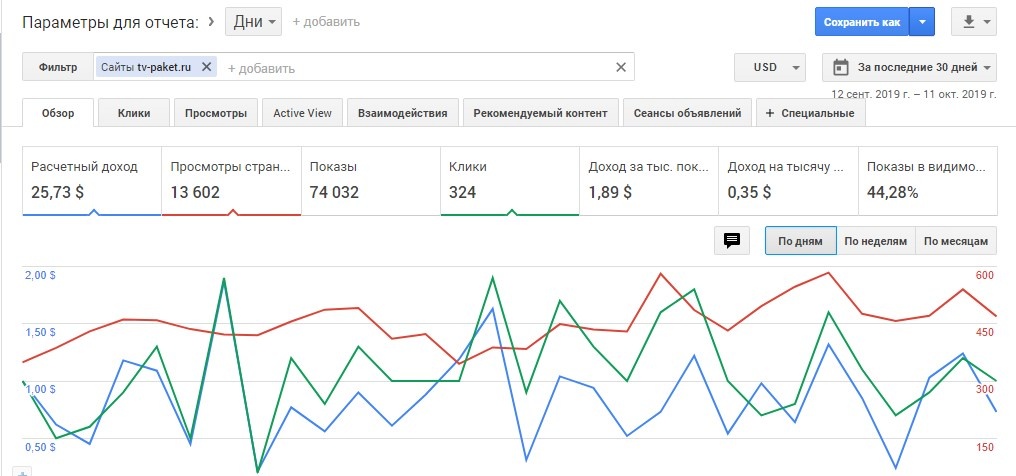Click the breadcrumb chevron after report parameters
This screenshot has width=1016, height=476.
[211, 20]
